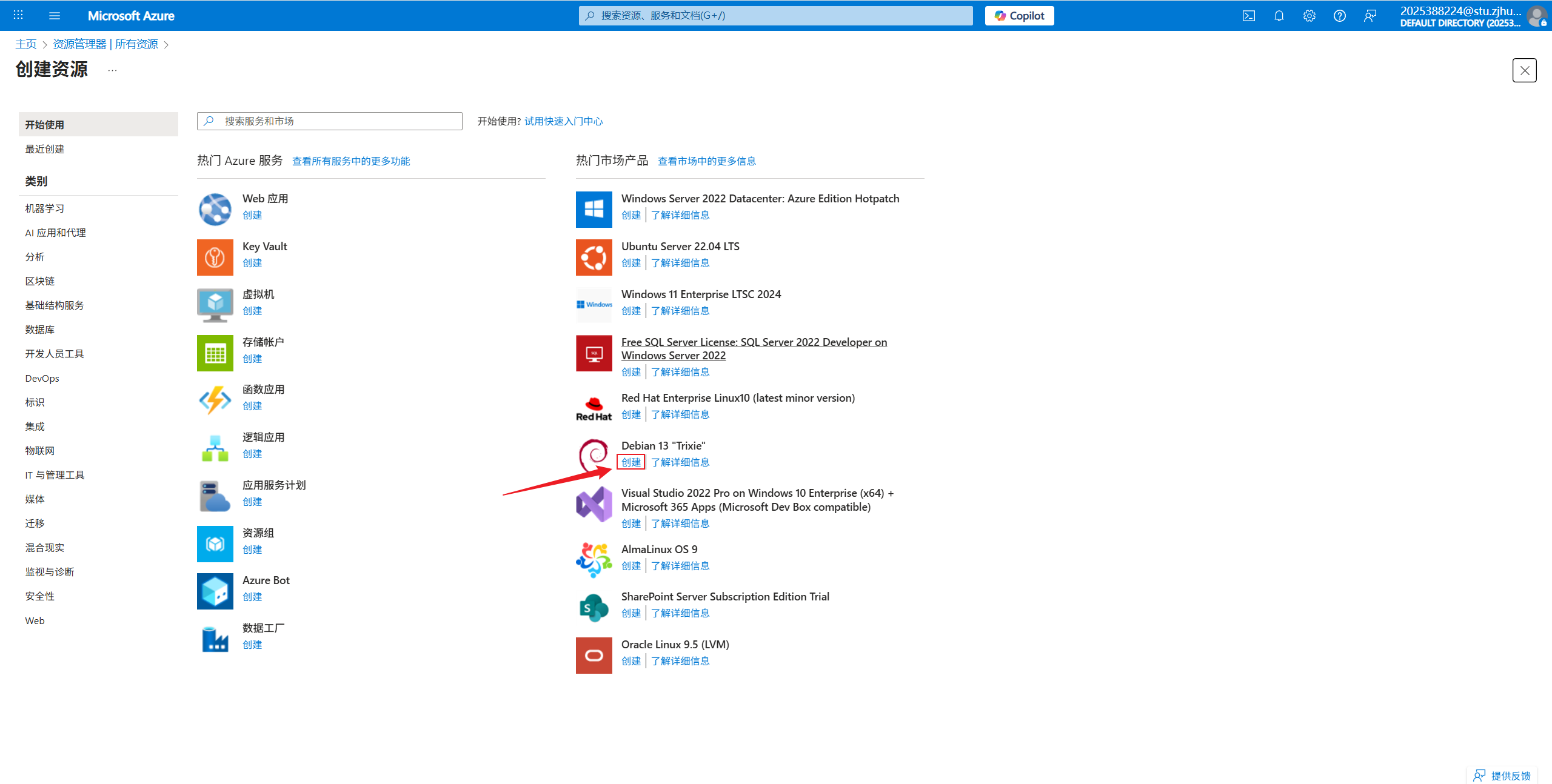Open the Free SQL Server License title link
Viewport: 1552px width, 784px height.
(754, 349)
